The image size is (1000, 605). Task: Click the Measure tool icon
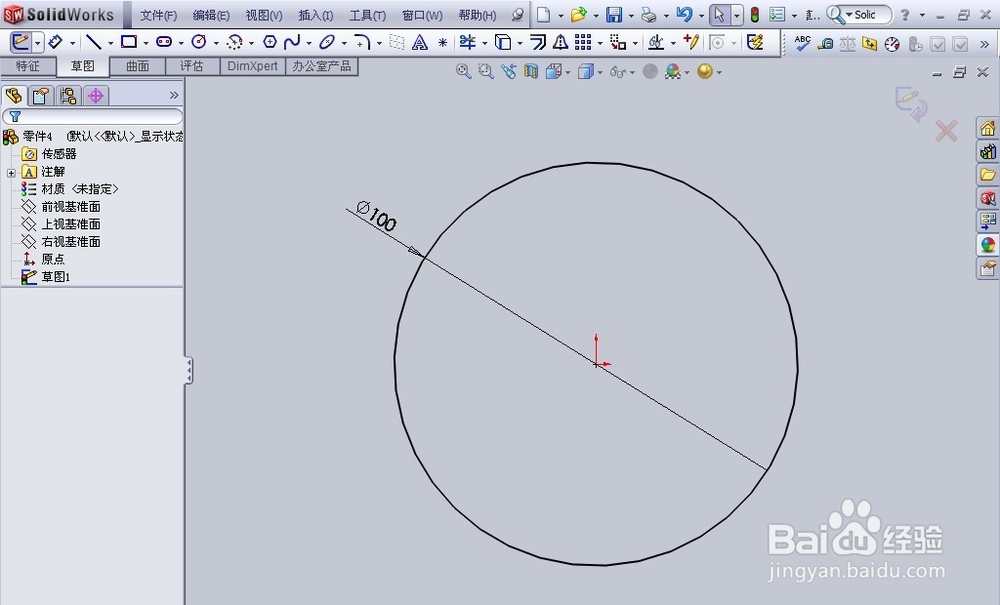click(825, 43)
